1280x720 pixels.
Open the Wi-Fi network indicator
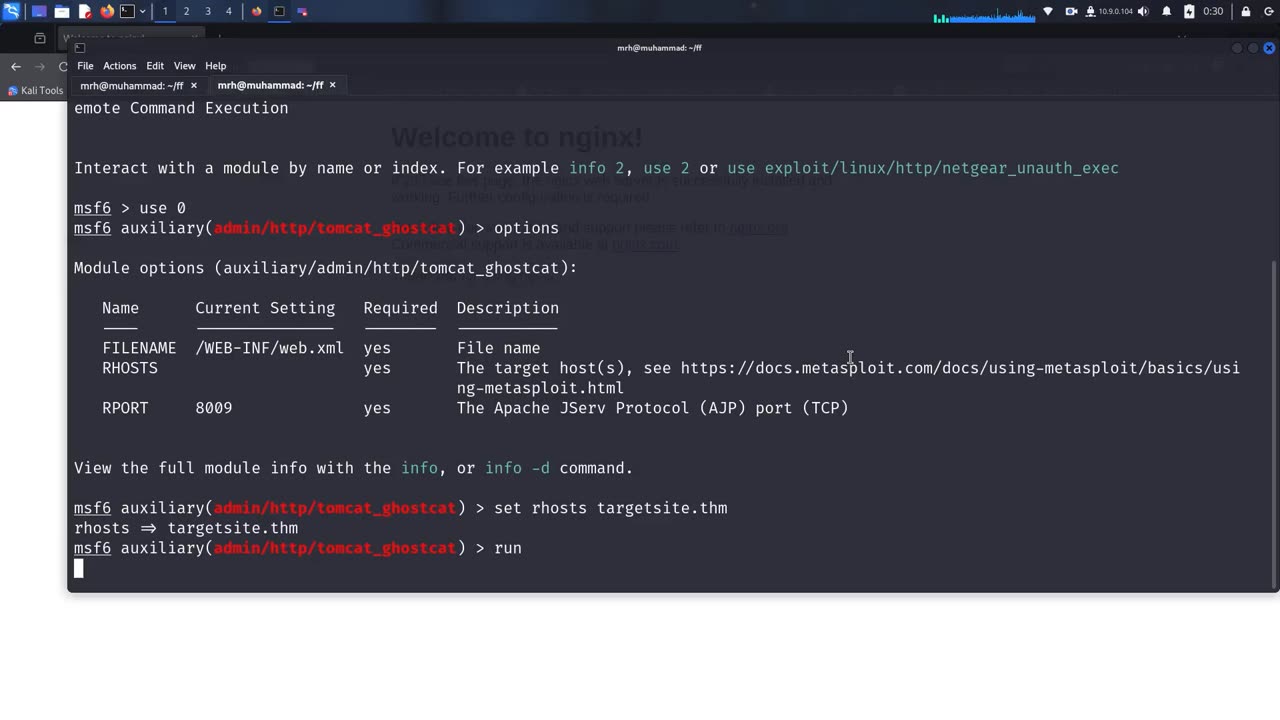point(1048,11)
